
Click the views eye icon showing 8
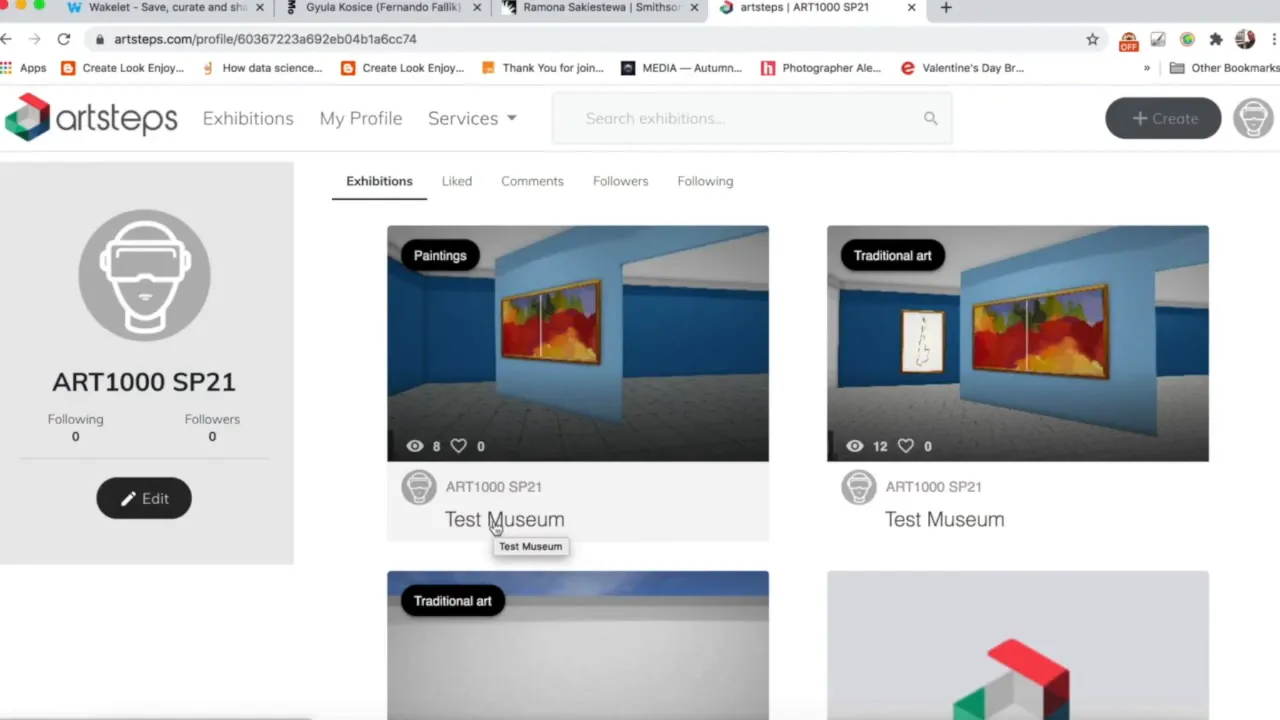tap(415, 446)
